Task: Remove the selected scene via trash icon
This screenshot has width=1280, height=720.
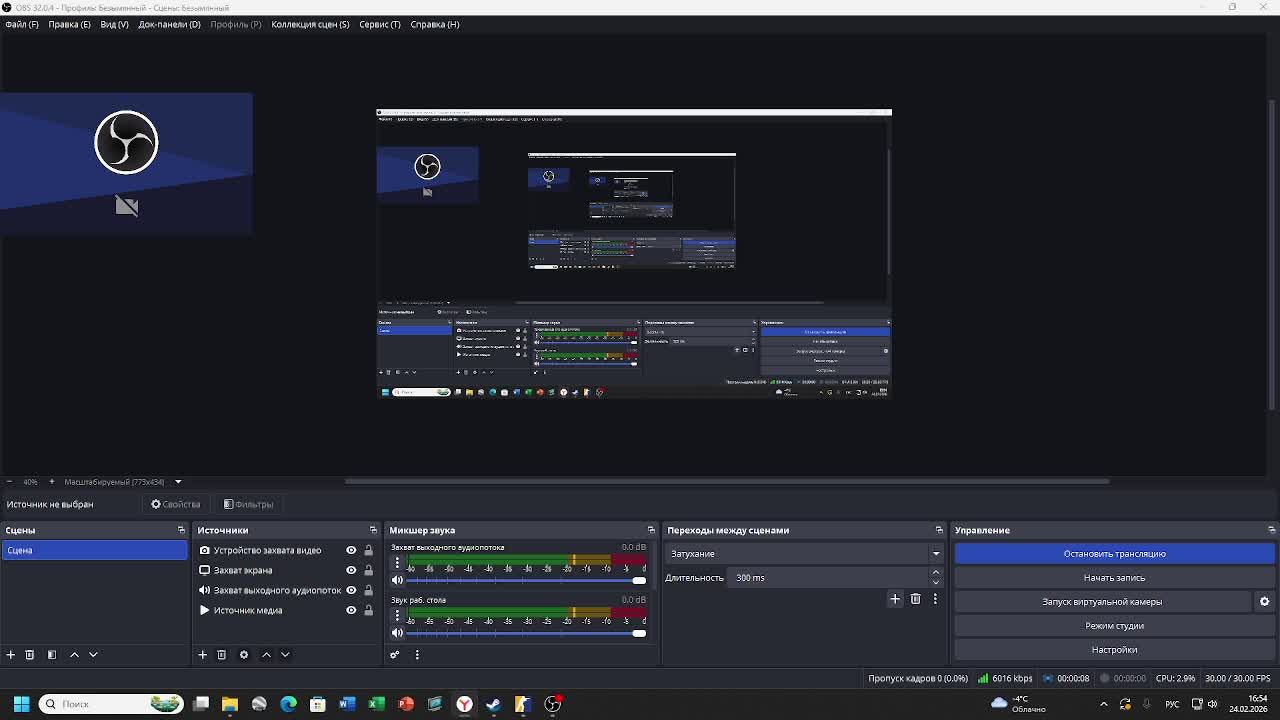Action: click(x=30, y=655)
